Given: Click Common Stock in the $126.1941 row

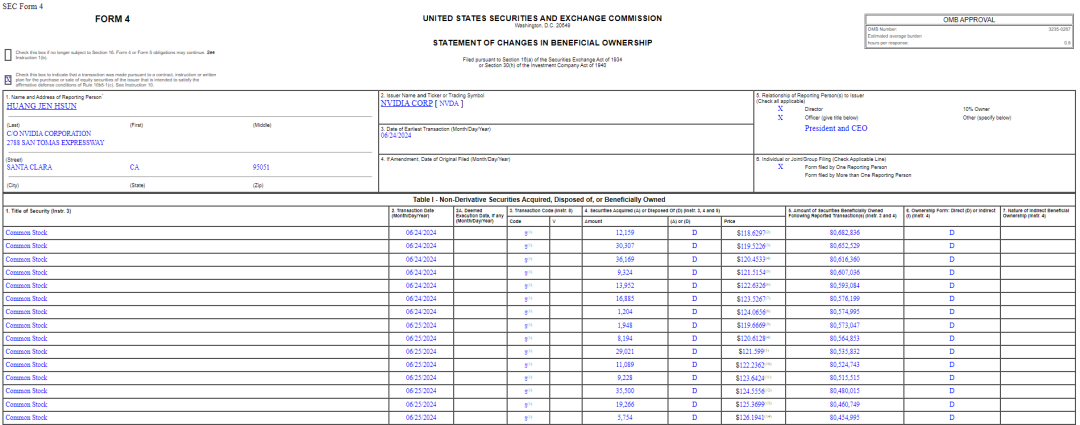Looking at the screenshot, I should [26, 417].
